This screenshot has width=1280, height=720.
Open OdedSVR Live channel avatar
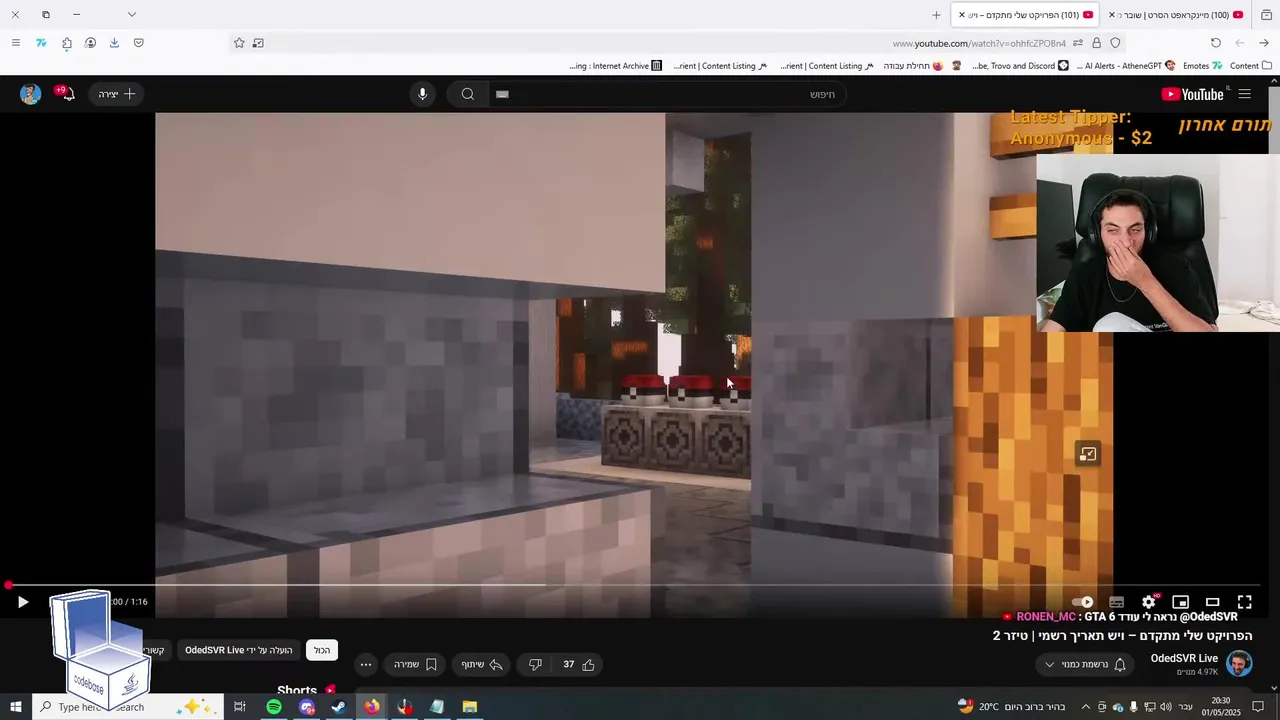click(1239, 664)
